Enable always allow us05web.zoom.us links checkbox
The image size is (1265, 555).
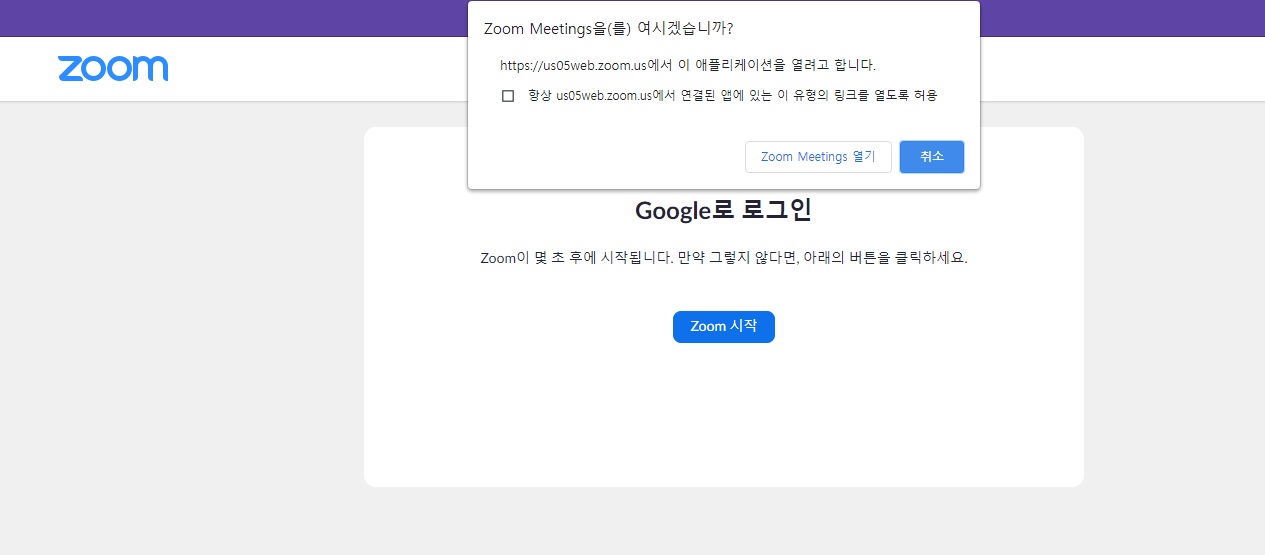[x=508, y=96]
